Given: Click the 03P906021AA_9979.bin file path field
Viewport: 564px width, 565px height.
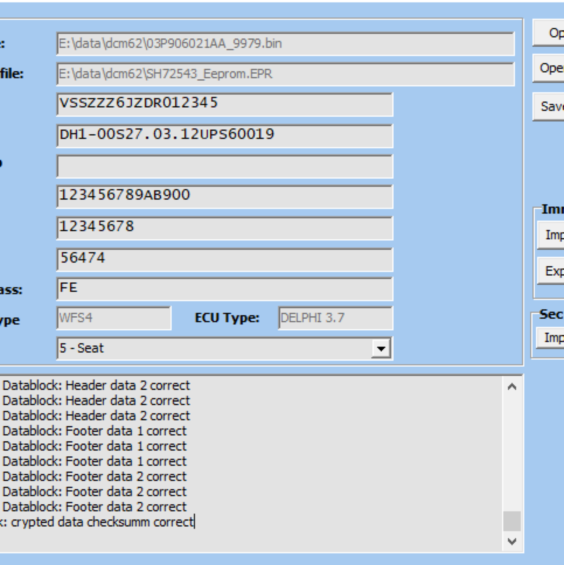Looking at the screenshot, I should [x=285, y=44].
